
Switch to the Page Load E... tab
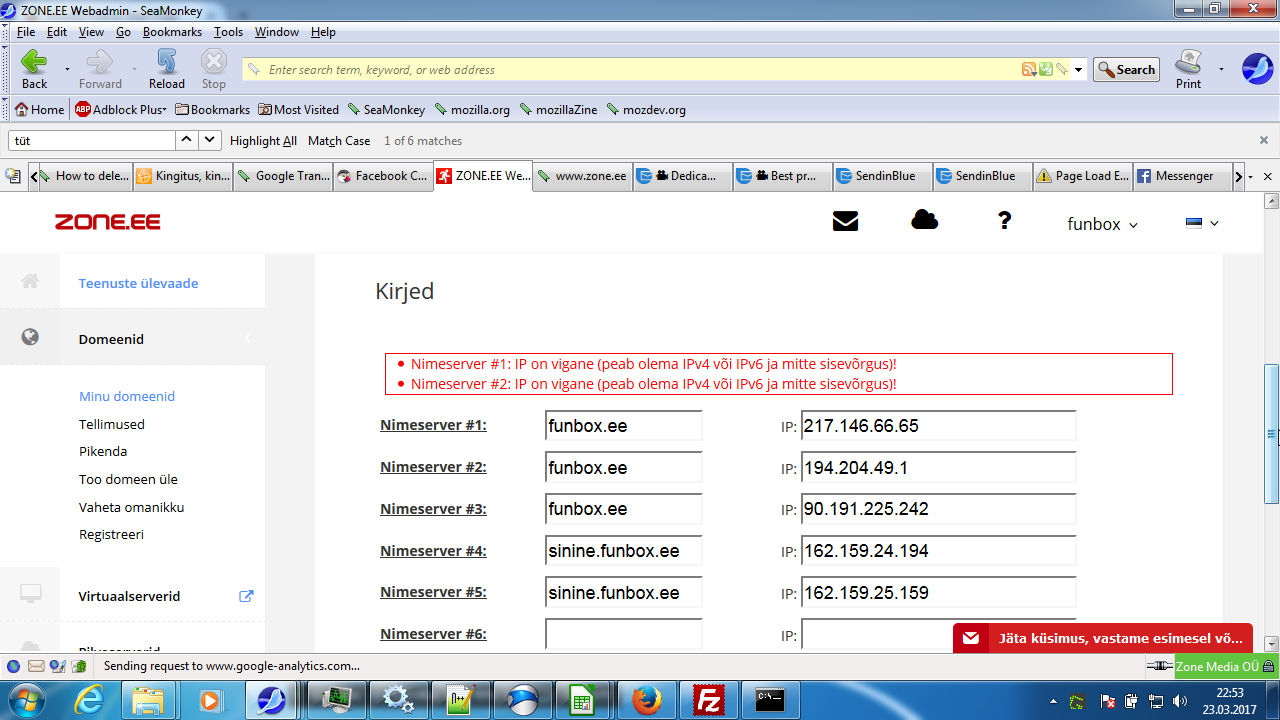pos(1084,176)
